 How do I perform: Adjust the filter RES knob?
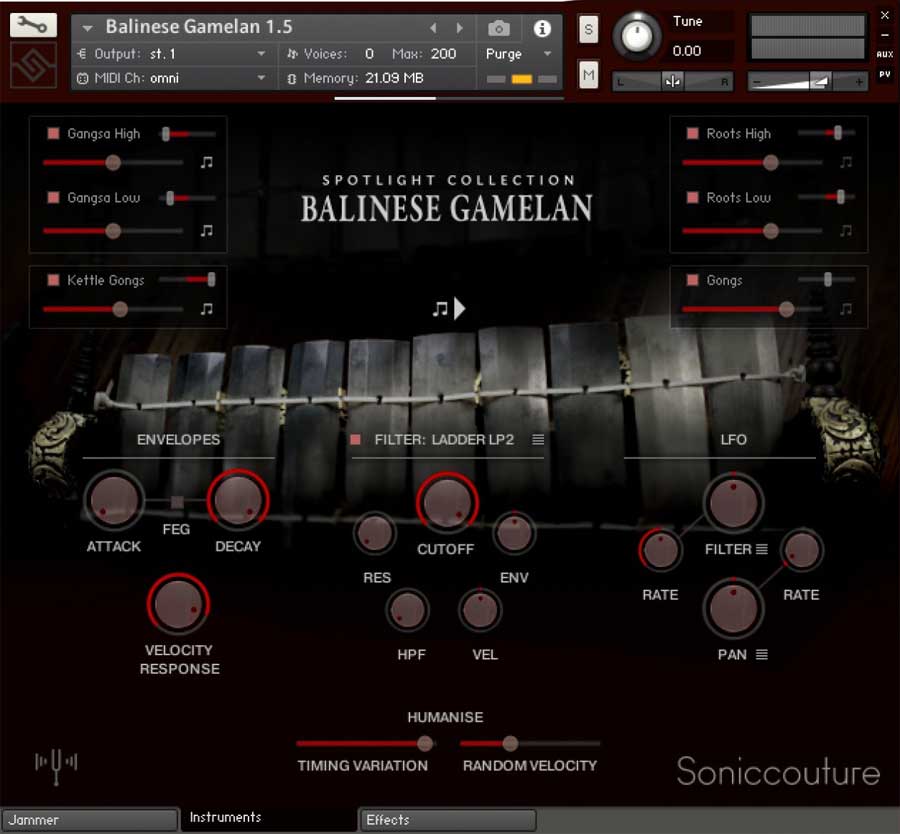pos(375,532)
